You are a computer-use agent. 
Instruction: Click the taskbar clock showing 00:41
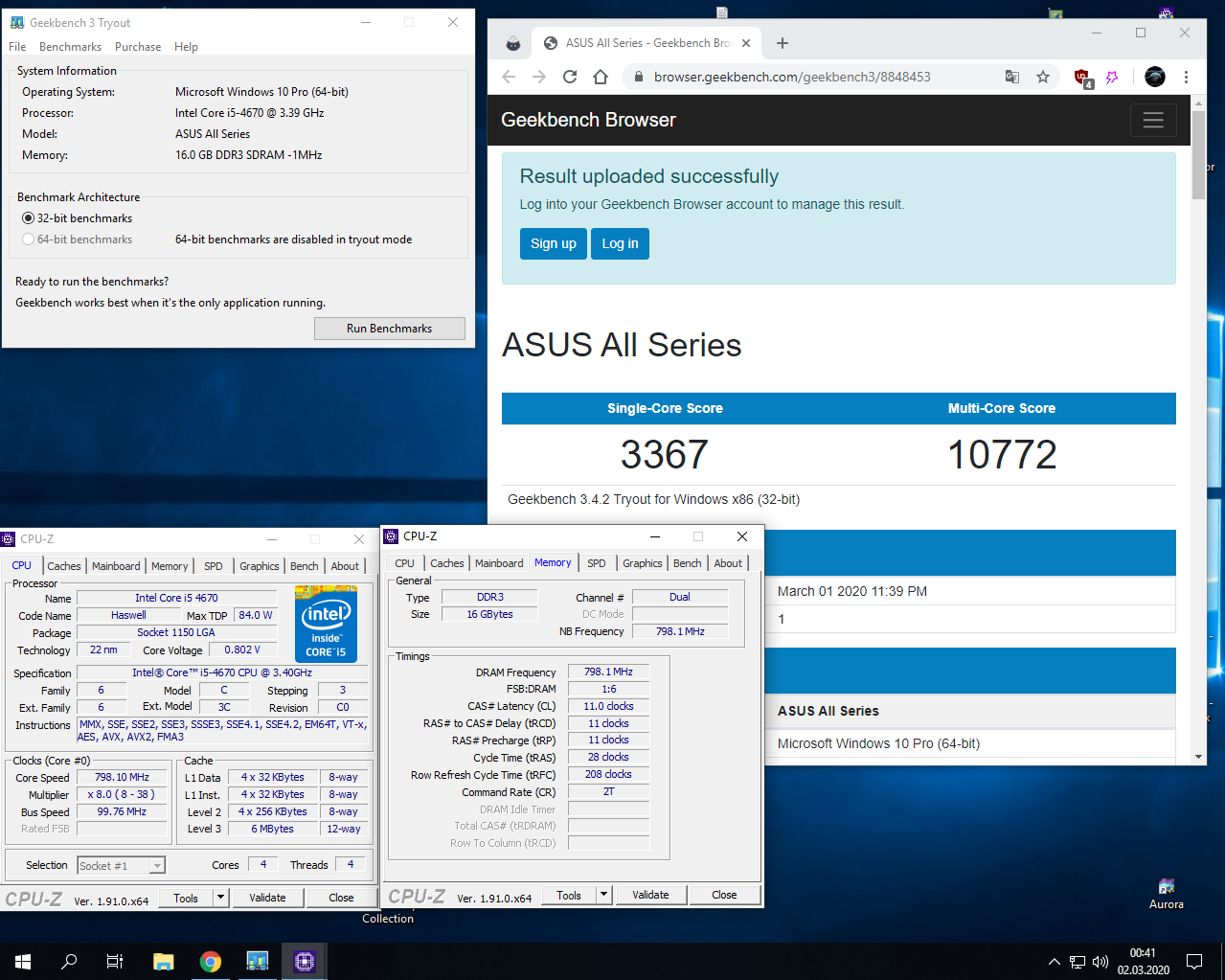pos(1143,961)
